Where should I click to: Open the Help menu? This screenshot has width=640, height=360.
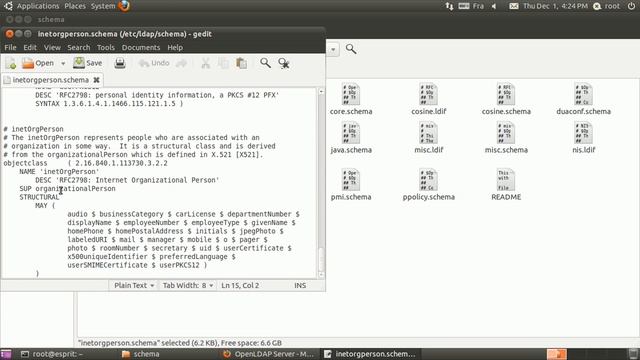click(x=175, y=47)
